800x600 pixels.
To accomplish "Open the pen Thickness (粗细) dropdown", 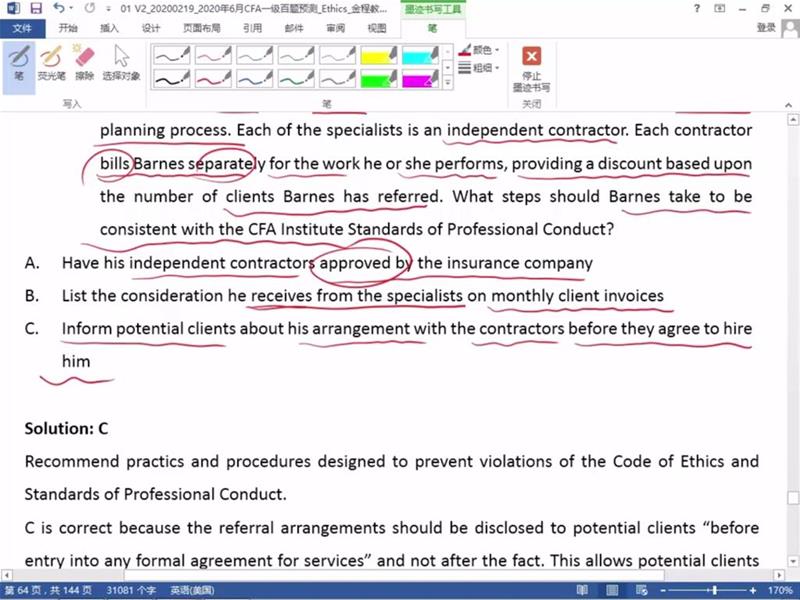I will (485, 67).
